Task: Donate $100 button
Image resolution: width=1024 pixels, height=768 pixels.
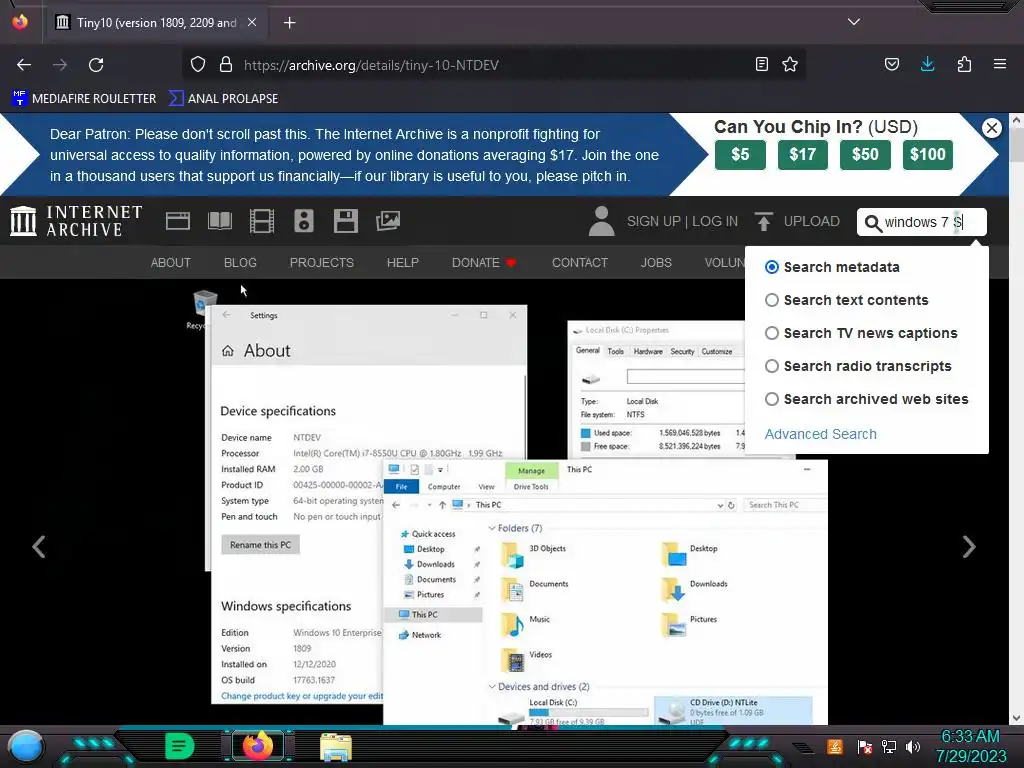Action: 927,155
